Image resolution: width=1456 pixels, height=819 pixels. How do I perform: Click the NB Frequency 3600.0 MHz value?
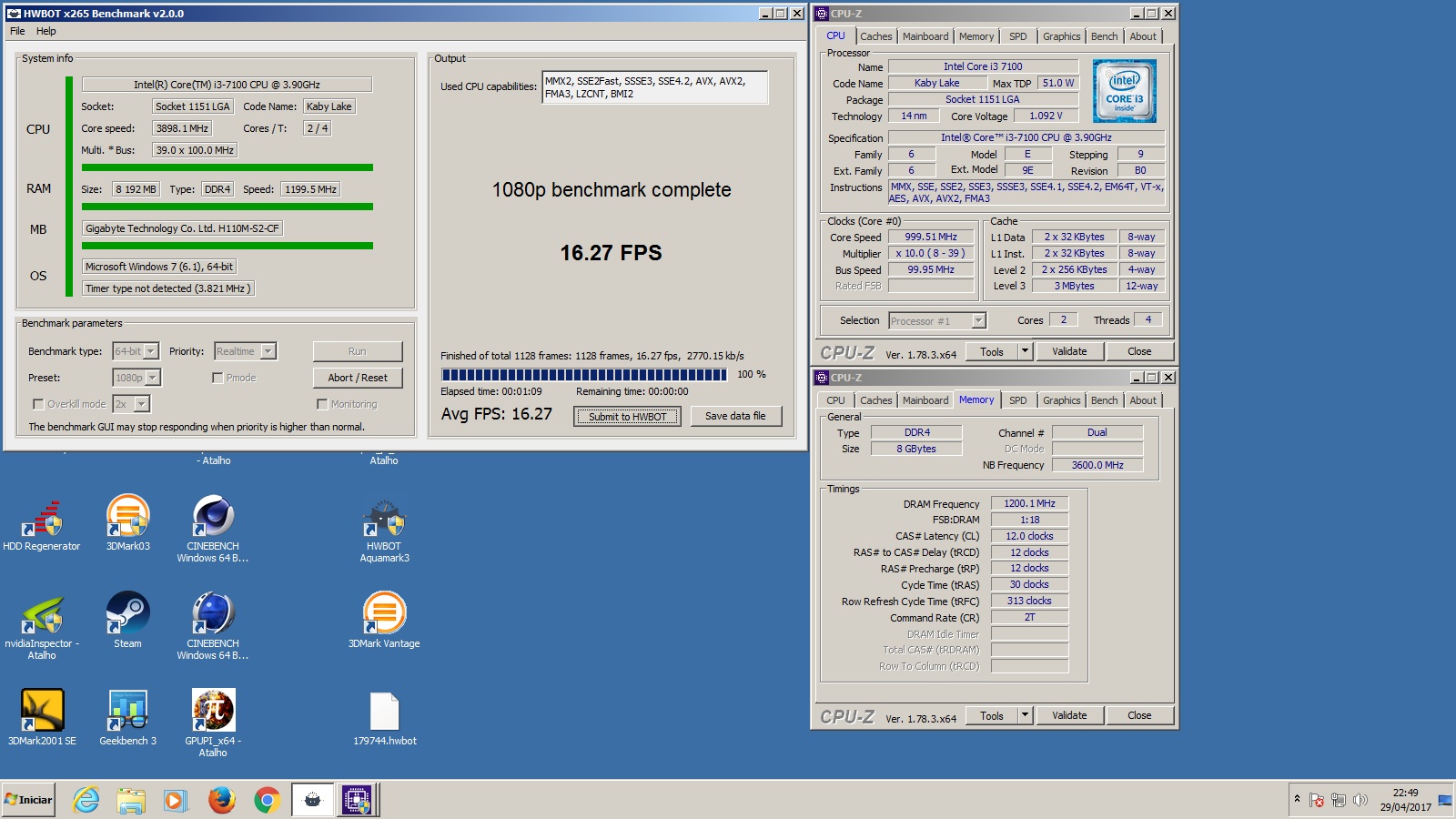[x=1097, y=465]
